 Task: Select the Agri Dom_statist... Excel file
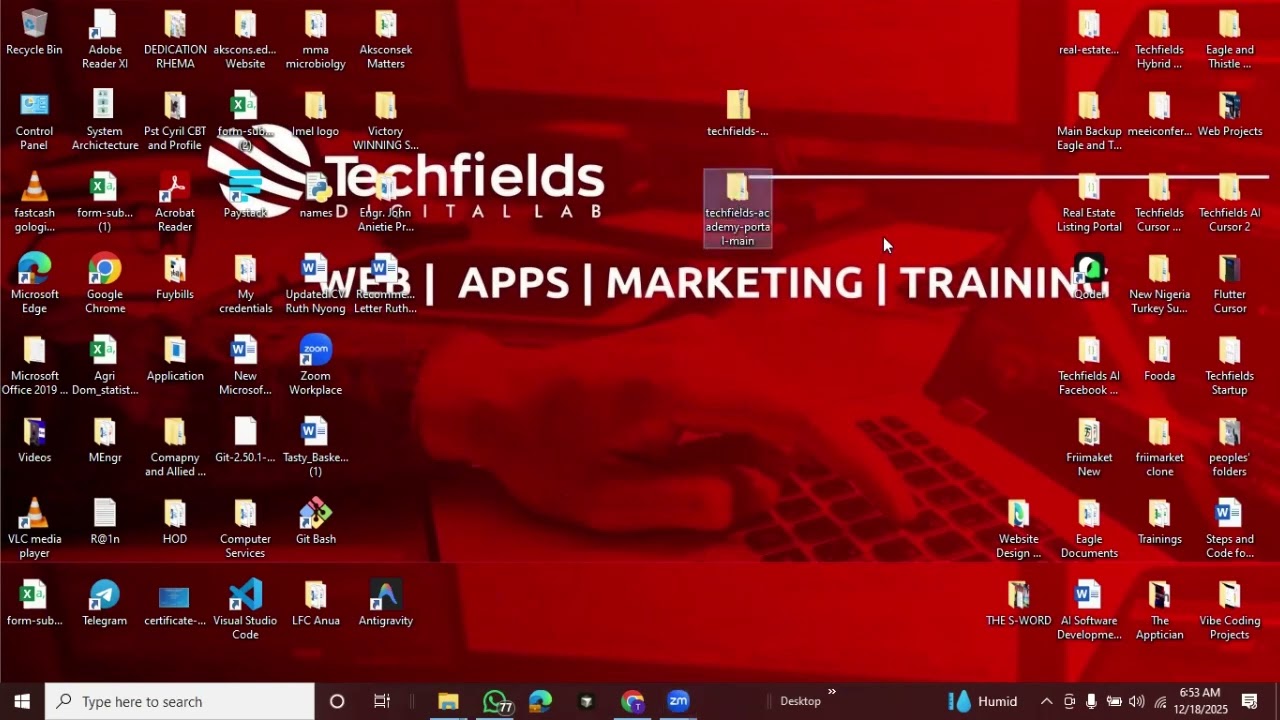pos(105,365)
